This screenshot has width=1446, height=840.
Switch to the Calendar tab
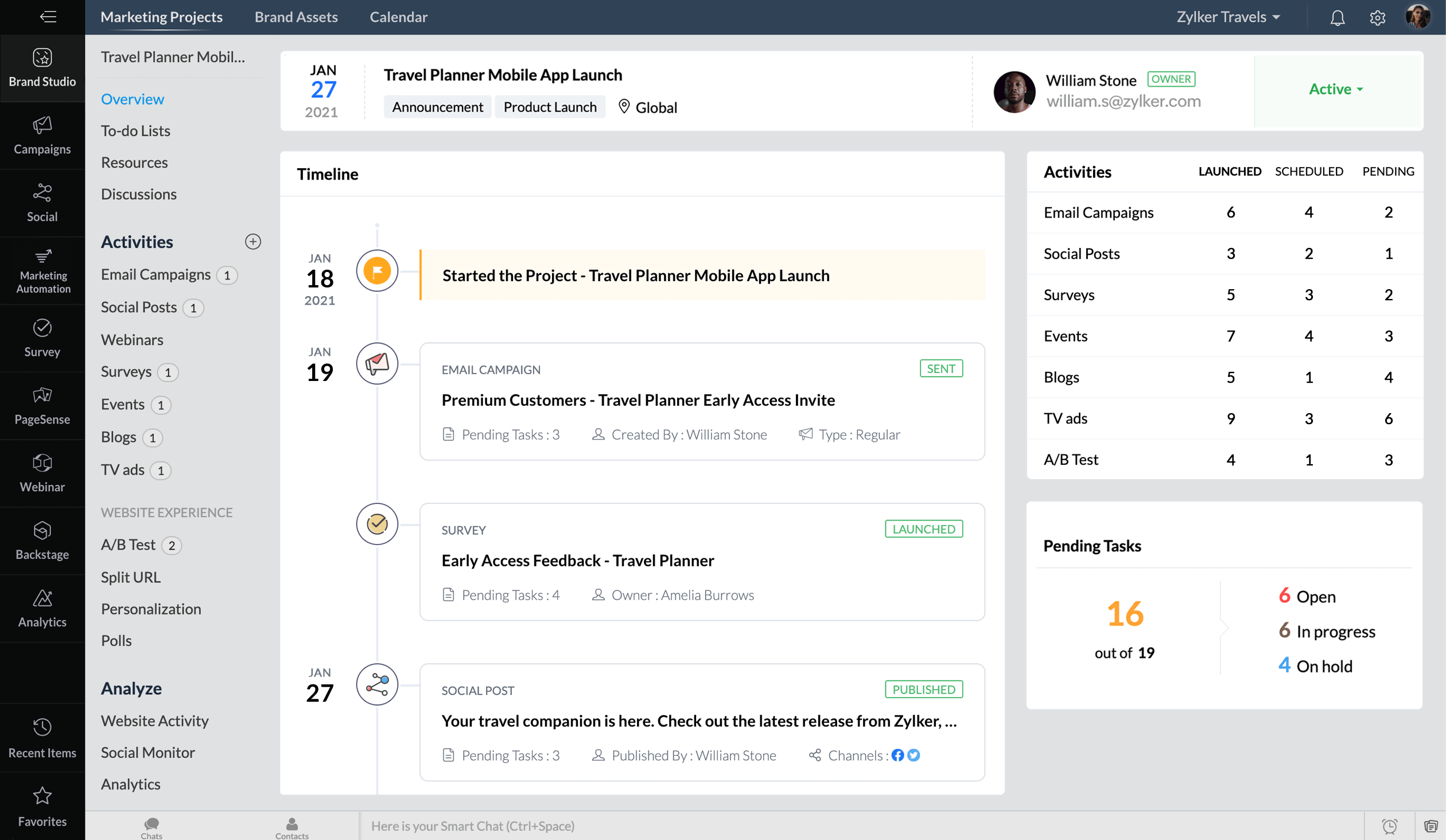[x=399, y=17]
